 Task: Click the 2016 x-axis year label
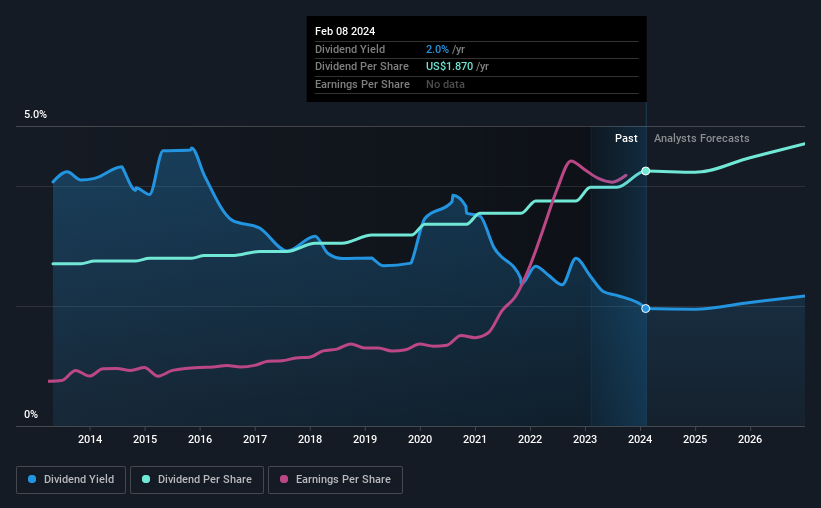[x=200, y=439]
